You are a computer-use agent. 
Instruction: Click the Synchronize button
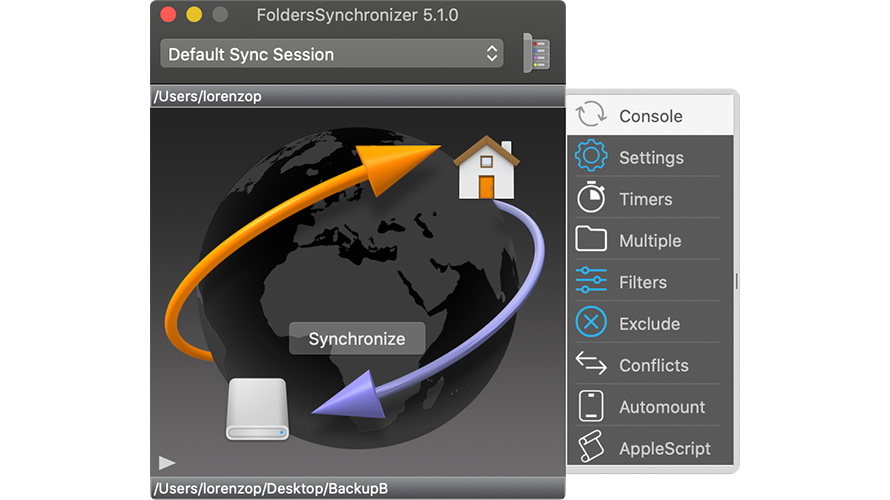point(357,338)
